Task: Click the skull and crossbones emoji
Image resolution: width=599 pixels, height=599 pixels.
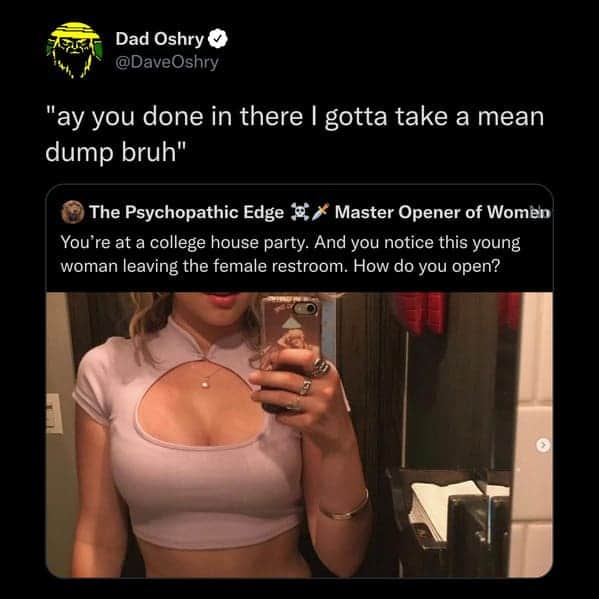Action: (x=300, y=212)
